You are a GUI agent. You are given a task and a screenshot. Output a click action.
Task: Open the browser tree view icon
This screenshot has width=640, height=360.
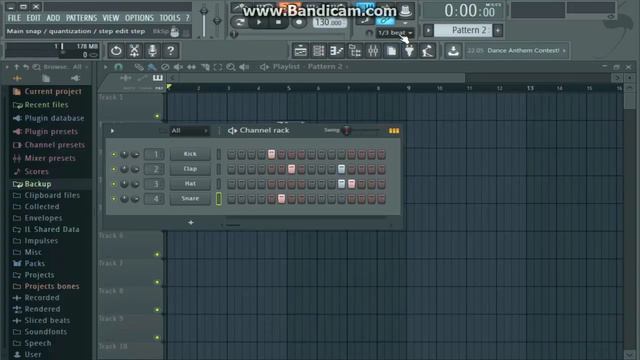click(x=355, y=51)
